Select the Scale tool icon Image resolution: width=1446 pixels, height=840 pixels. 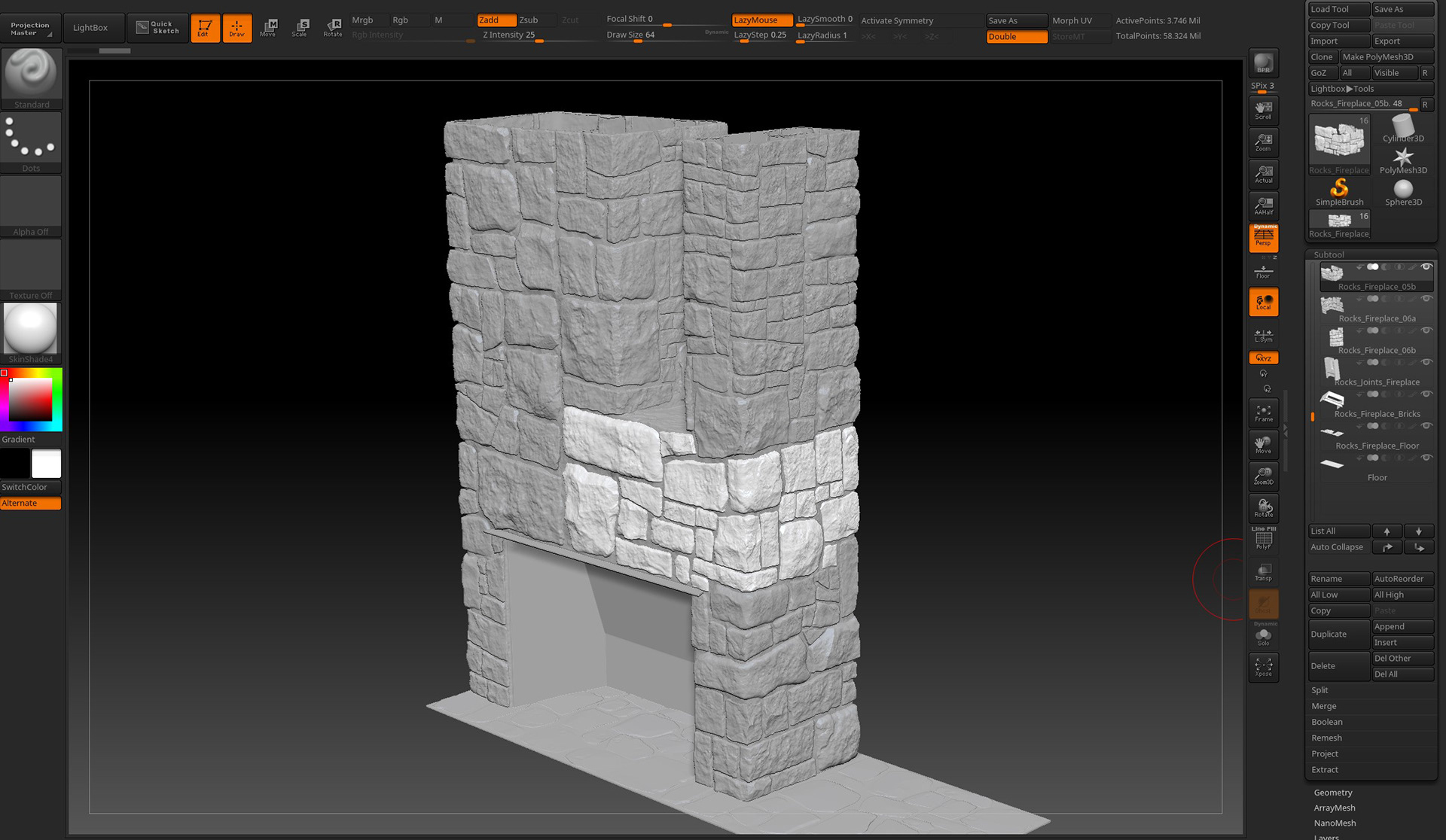coord(300,28)
